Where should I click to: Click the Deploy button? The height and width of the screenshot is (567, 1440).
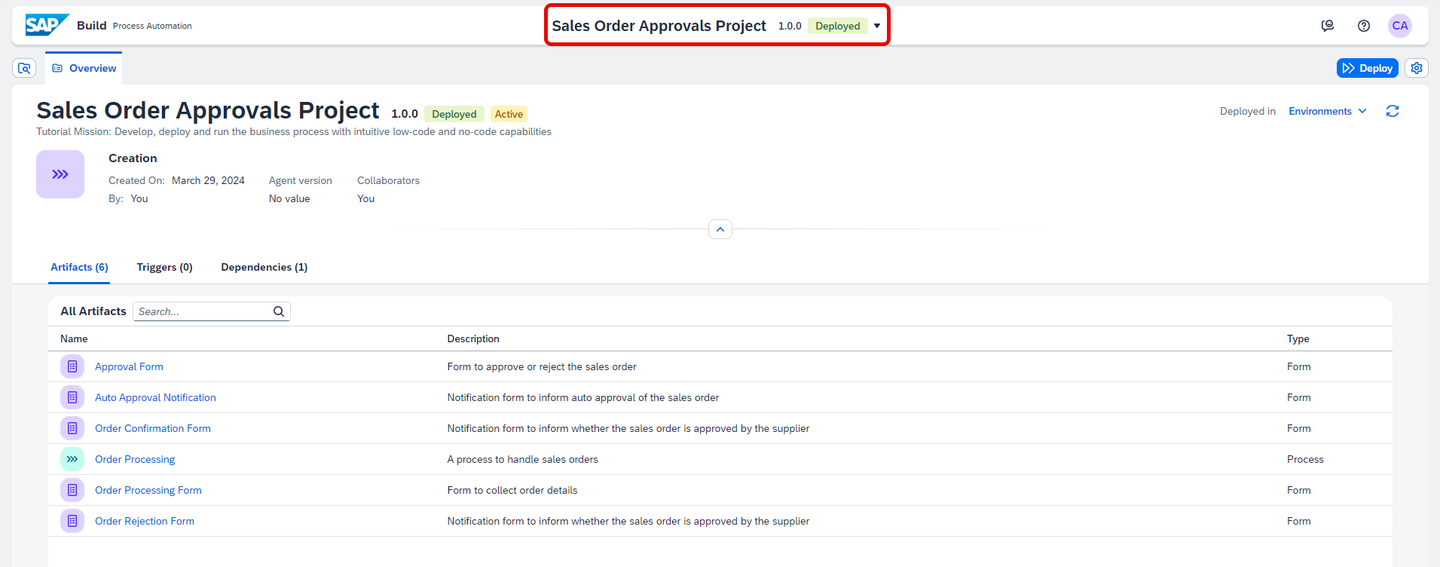1367,68
